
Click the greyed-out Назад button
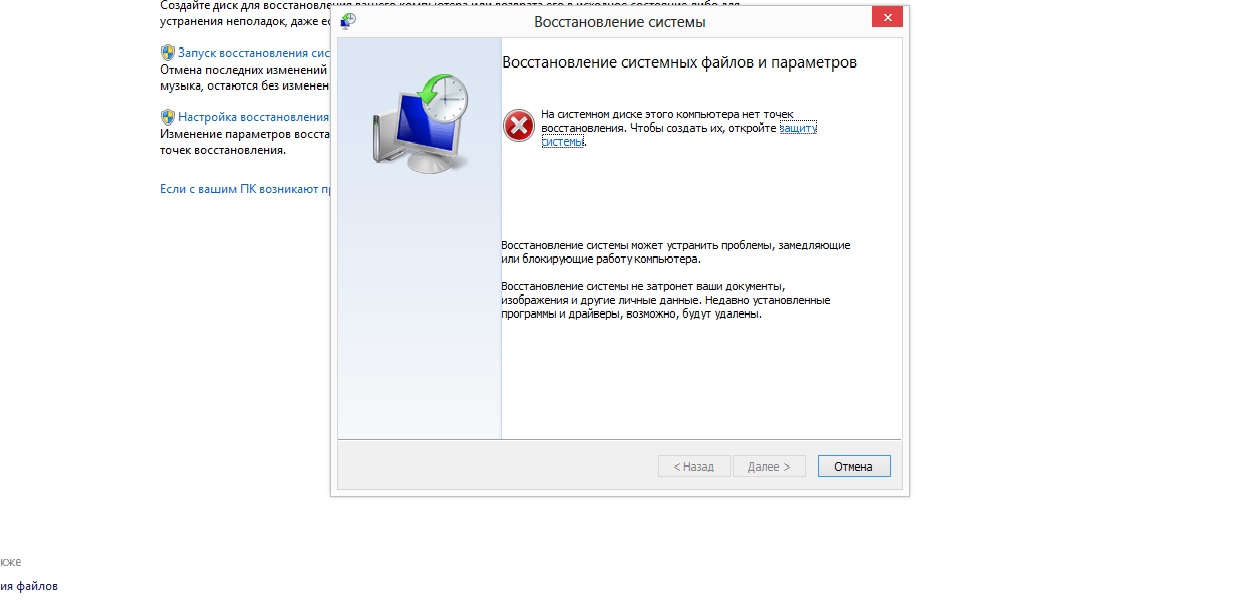tap(694, 467)
